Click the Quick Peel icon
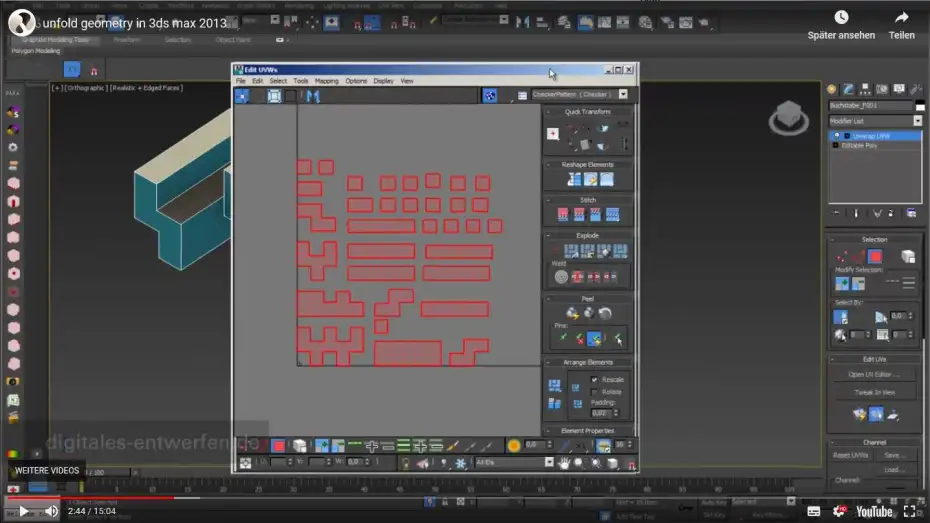The image size is (930, 523). pos(572,313)
